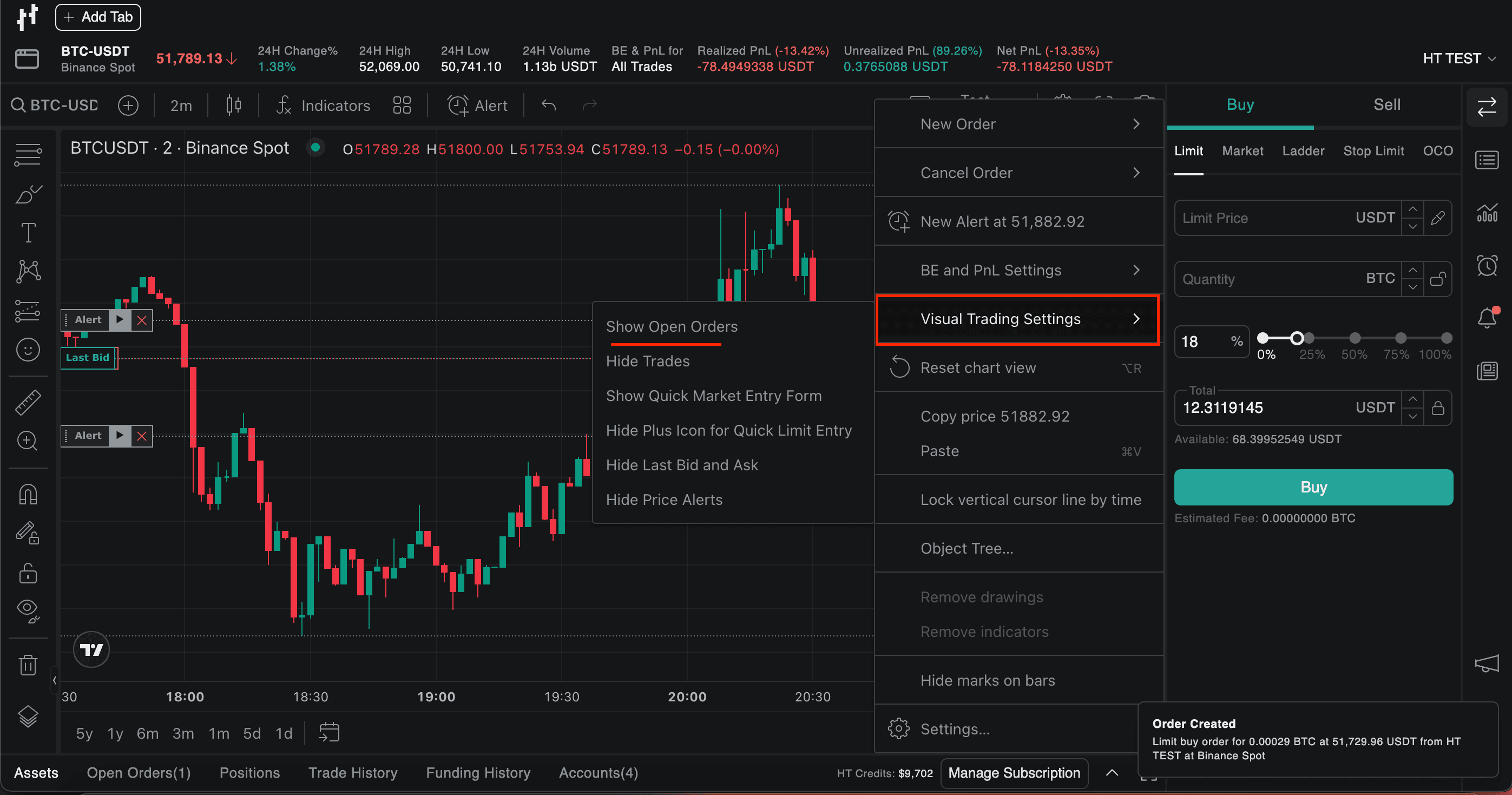This screenshot has width=1512, height=795.
Task: Click Manage Subscription button
Action: coord(1014,773)
